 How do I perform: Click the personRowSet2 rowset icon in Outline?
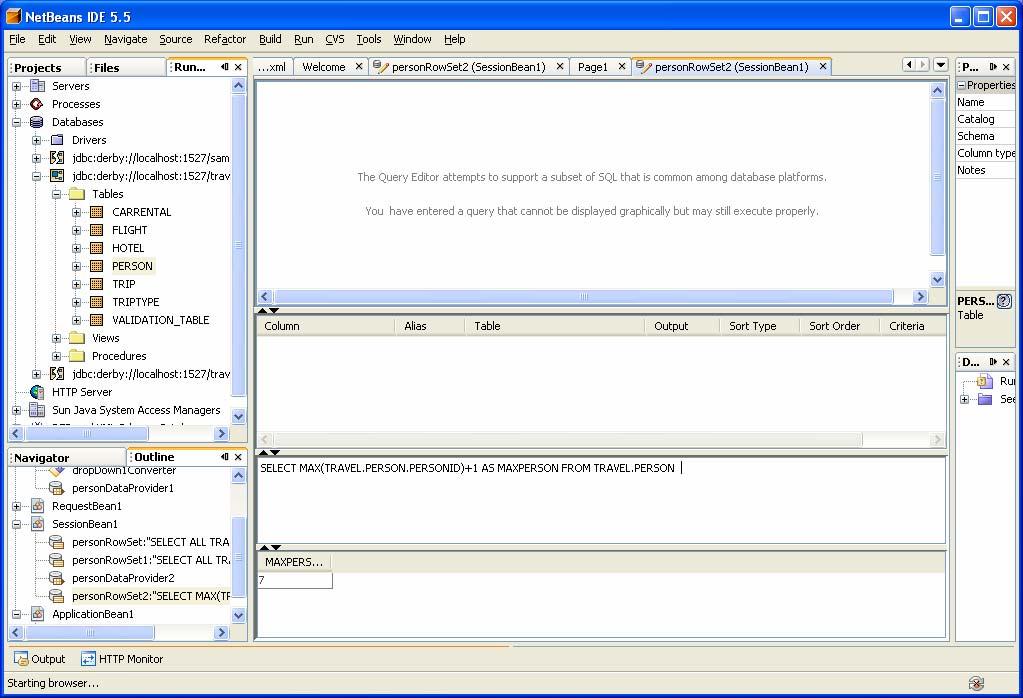57,596
